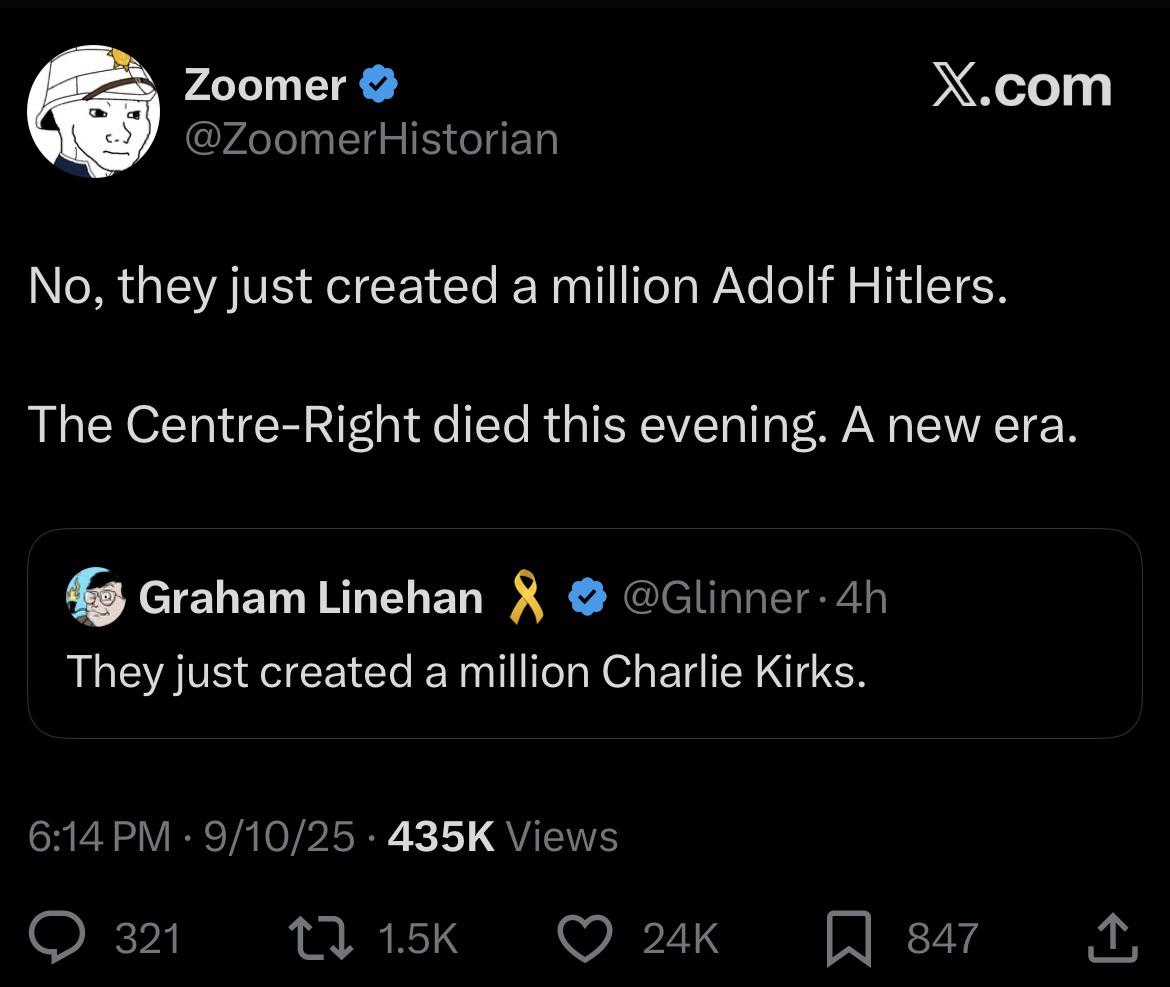This screenshot has height=987, width=1170.
Task: Click the 24K likes count
Action: [680, 939]
